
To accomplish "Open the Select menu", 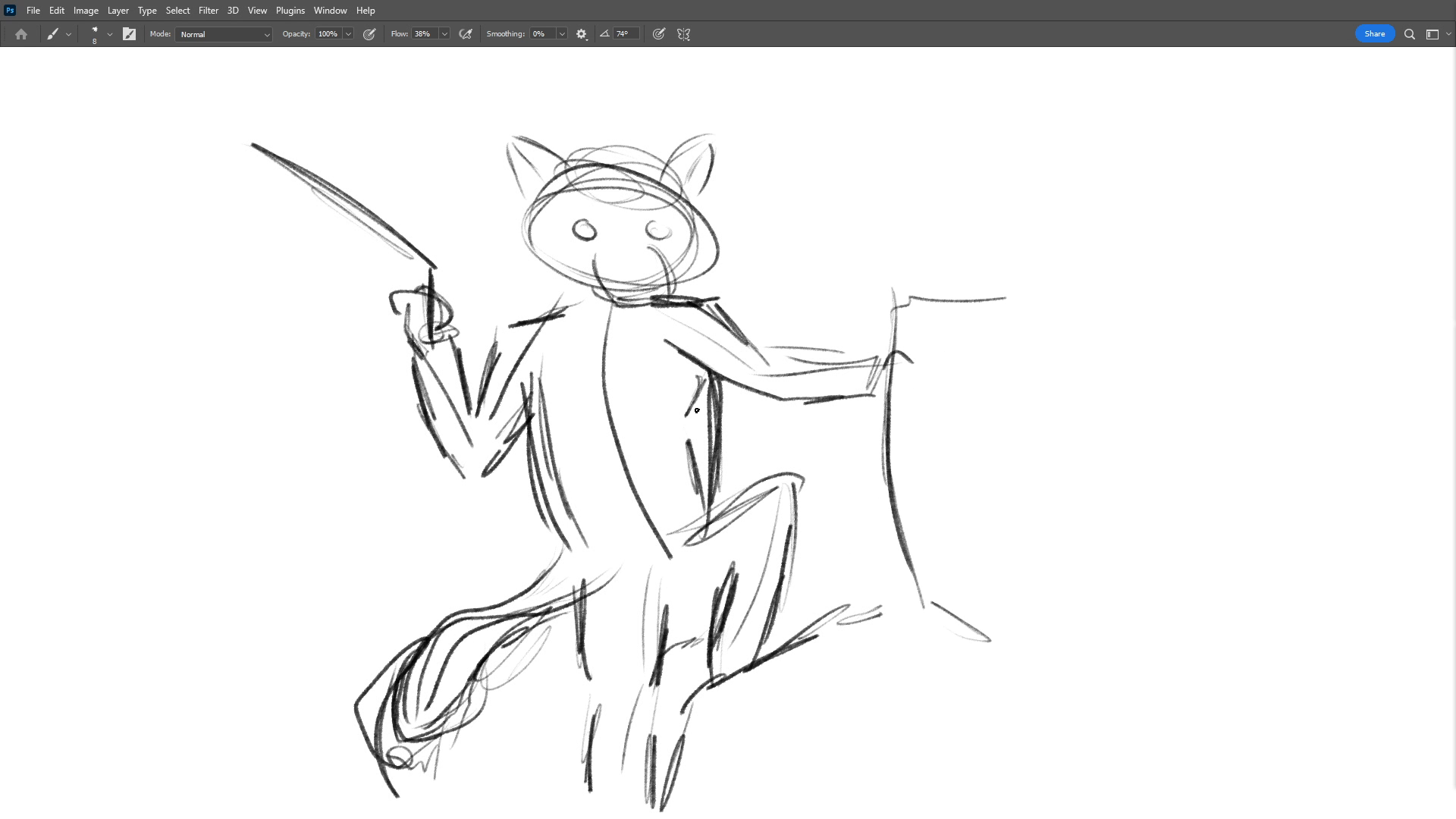I will pos(177,11).
